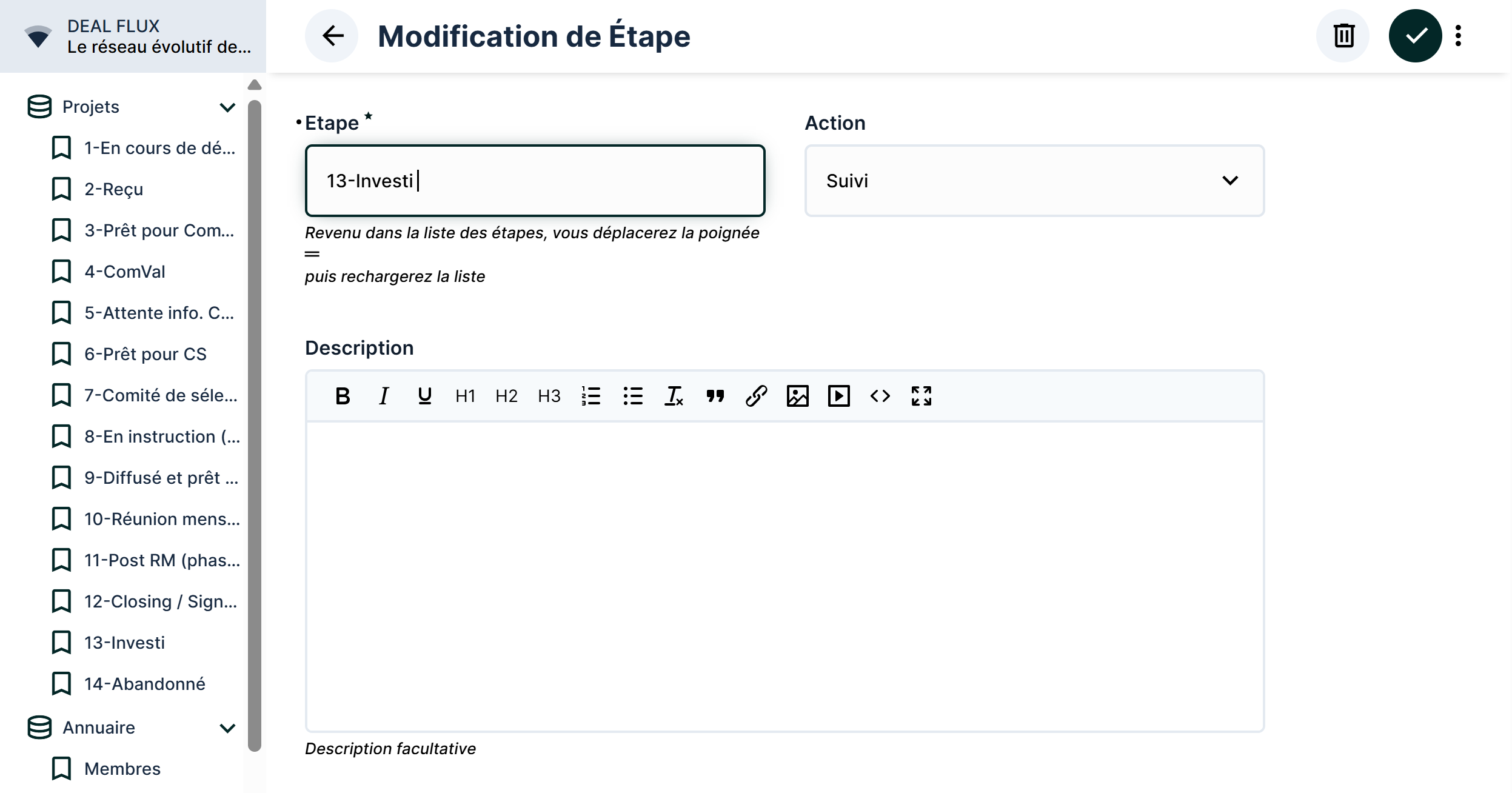Apply H1 heading style
This screenshot has width=1512, height=793.
[466, 396]
